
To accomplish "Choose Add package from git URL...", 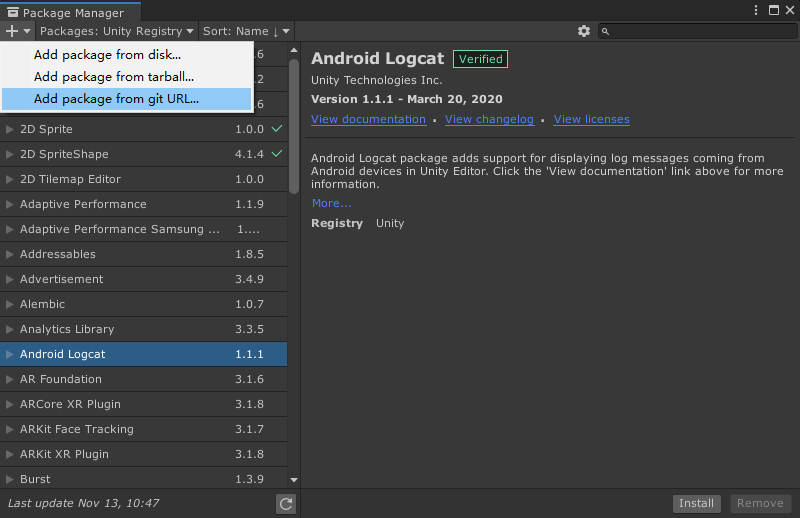I will 127,99.
